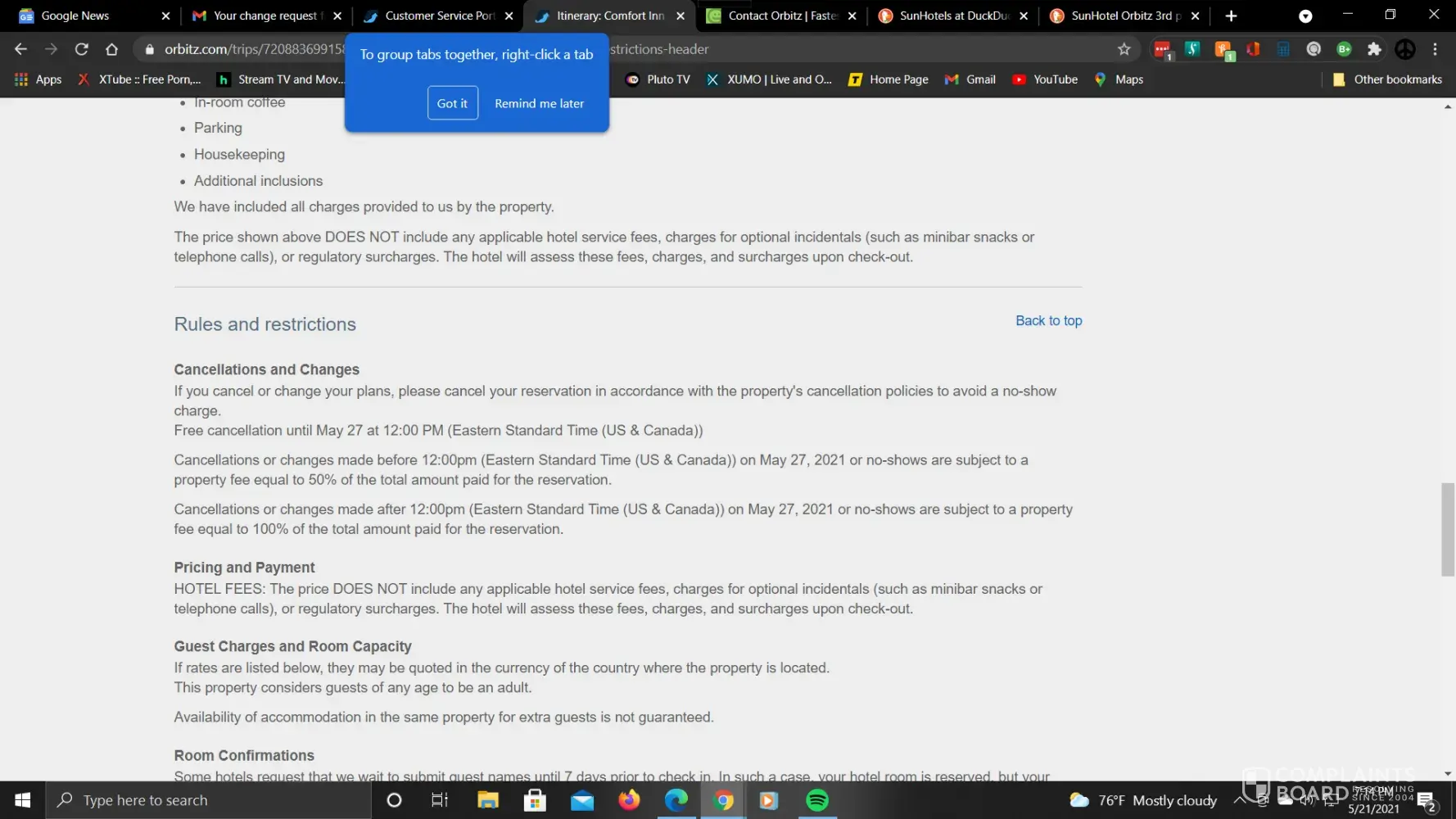Screen dimensions: 1456x819
Task: Open the Your change request Gmail tab
Action: point(266,16)
